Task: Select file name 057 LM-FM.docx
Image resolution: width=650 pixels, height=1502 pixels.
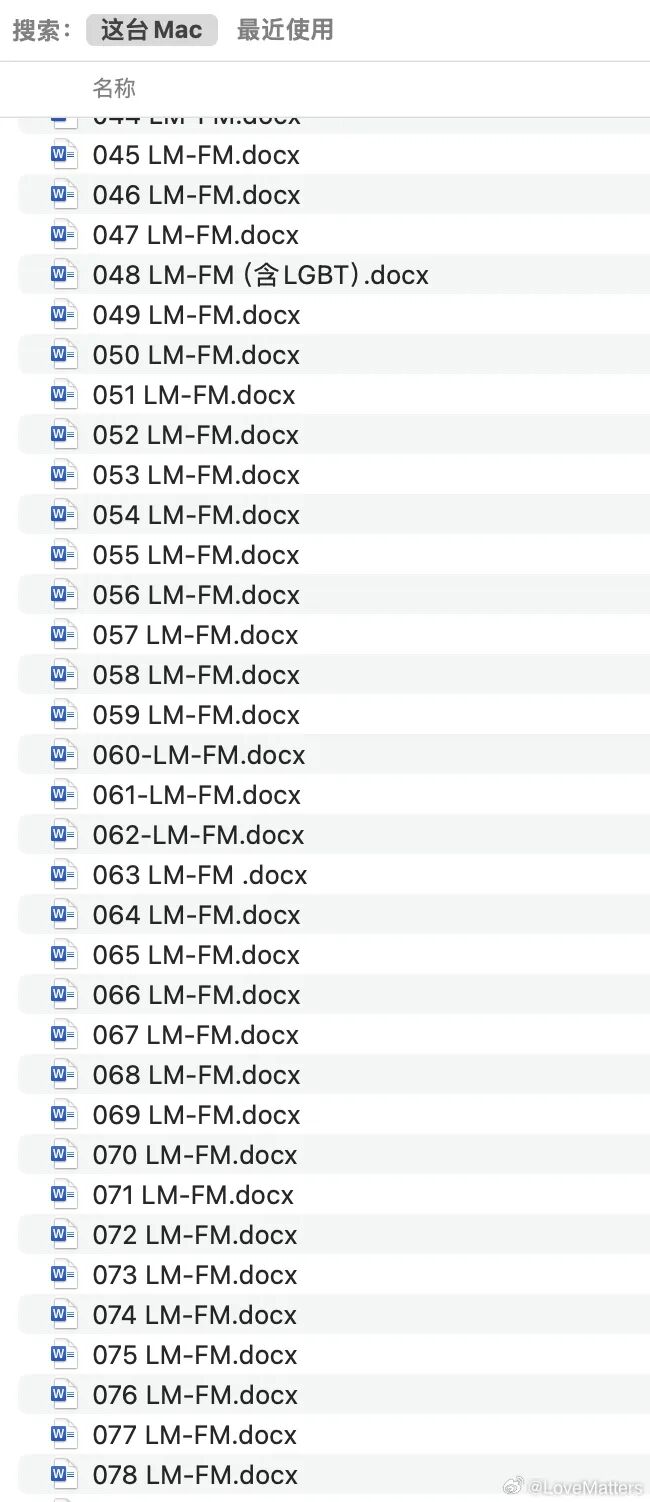Action: (196, 635)
